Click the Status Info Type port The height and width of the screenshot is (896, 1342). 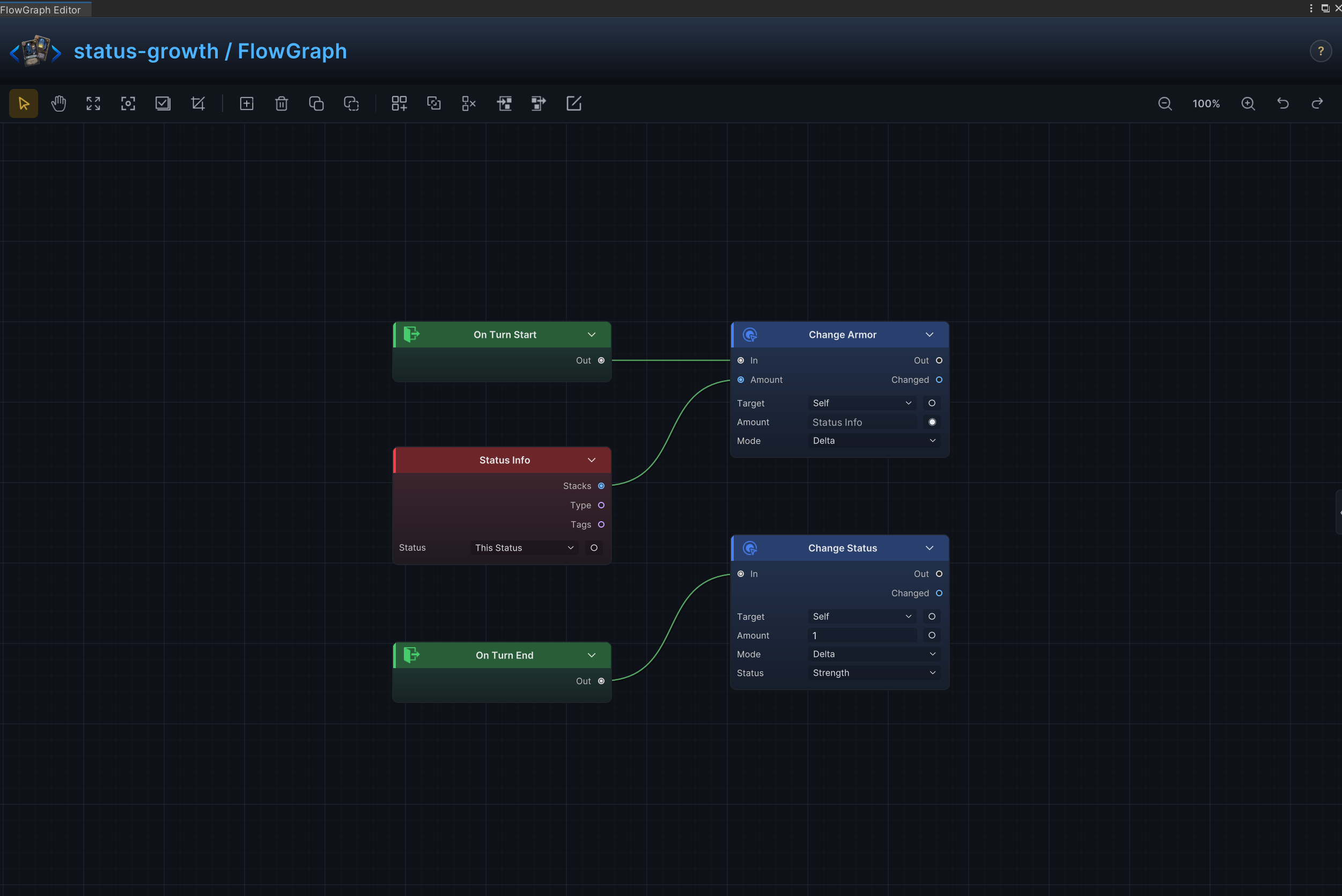[x=601, y=505]
